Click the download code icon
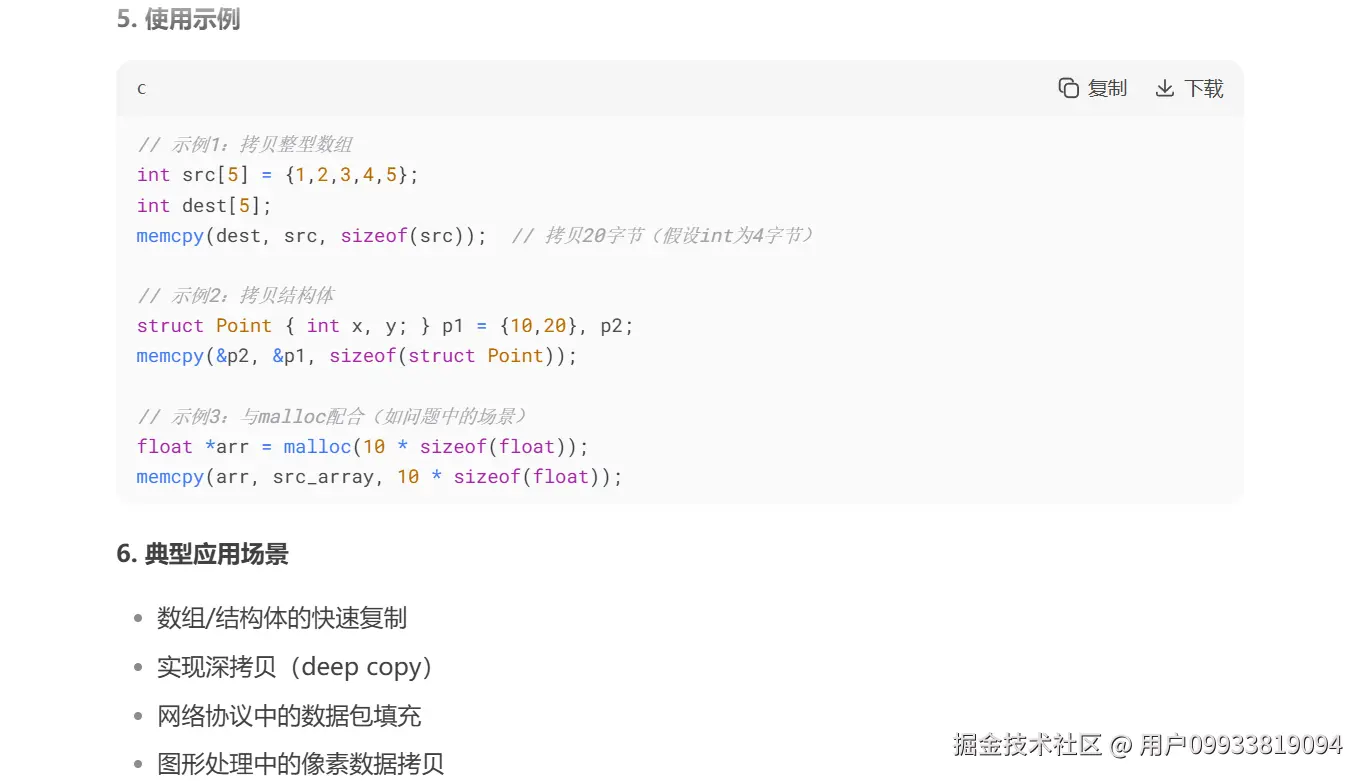The width and height of the screenshot is (1365, 781). coord(1164,88)
